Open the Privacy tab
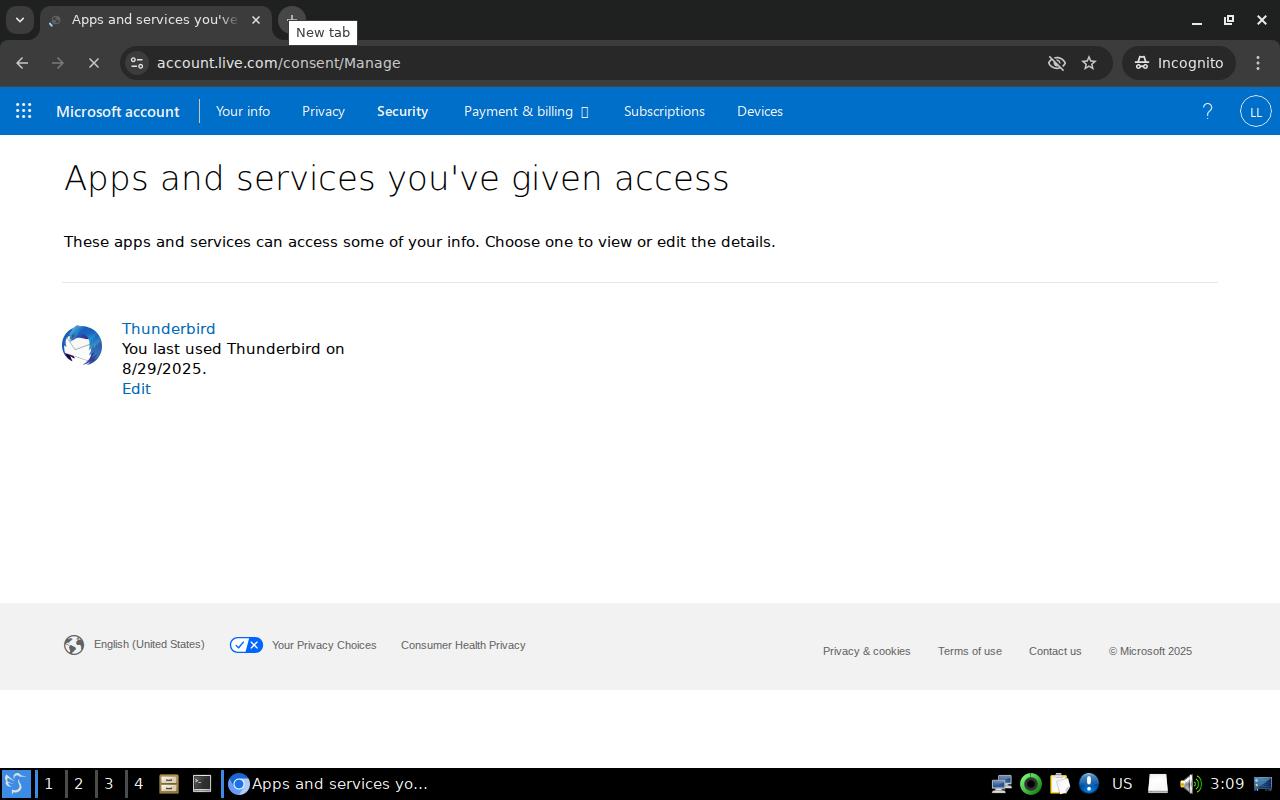The width and height of the screenshot is (1280, 800). pyautogui.click(x=323, y=111)
